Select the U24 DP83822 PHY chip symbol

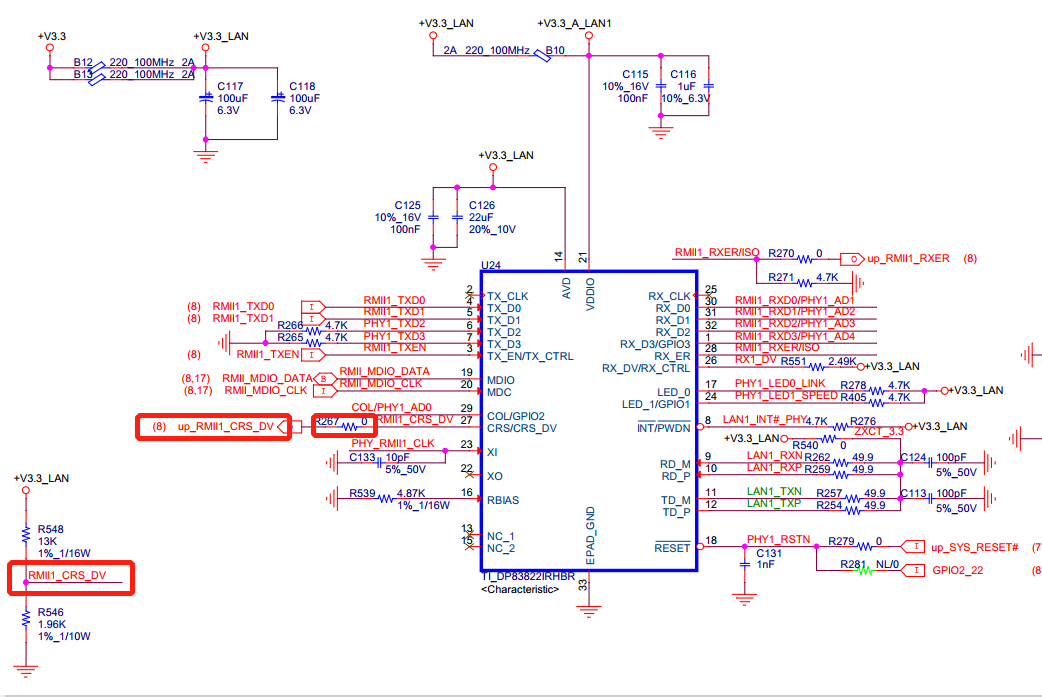coord(588,420)
